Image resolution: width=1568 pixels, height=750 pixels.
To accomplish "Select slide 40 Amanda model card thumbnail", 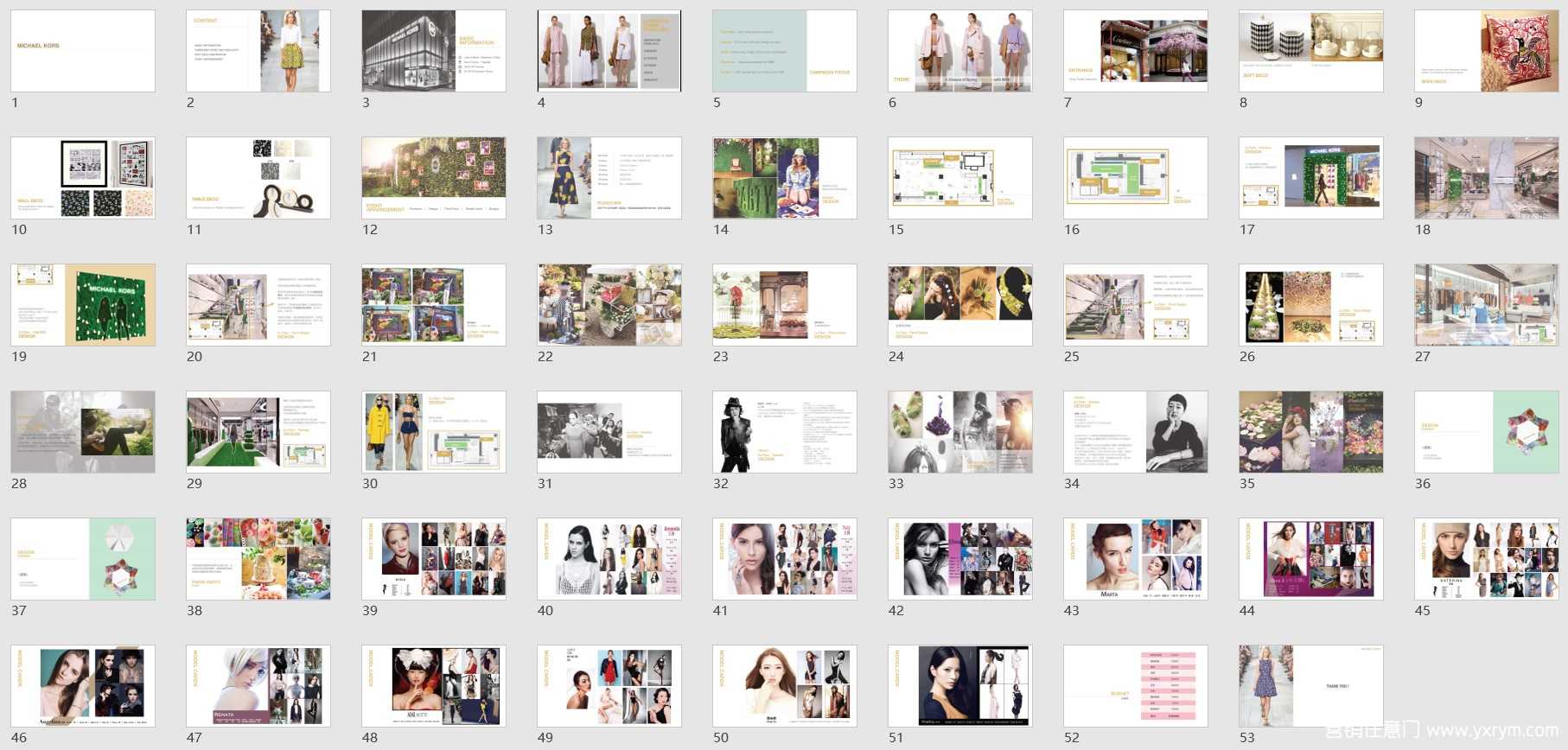I will (x=609, y=559).
